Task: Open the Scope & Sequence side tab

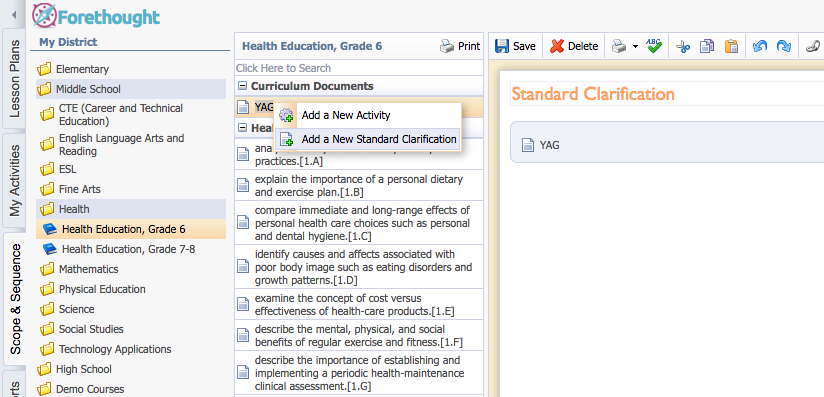Action: coord(15,298)
